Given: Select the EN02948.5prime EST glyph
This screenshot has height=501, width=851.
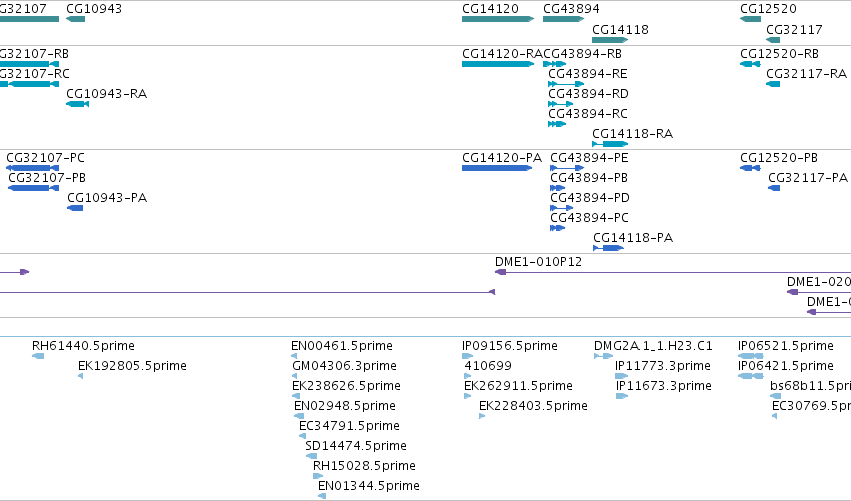Looking at the screenshot, I should click(x=299, y=416).
